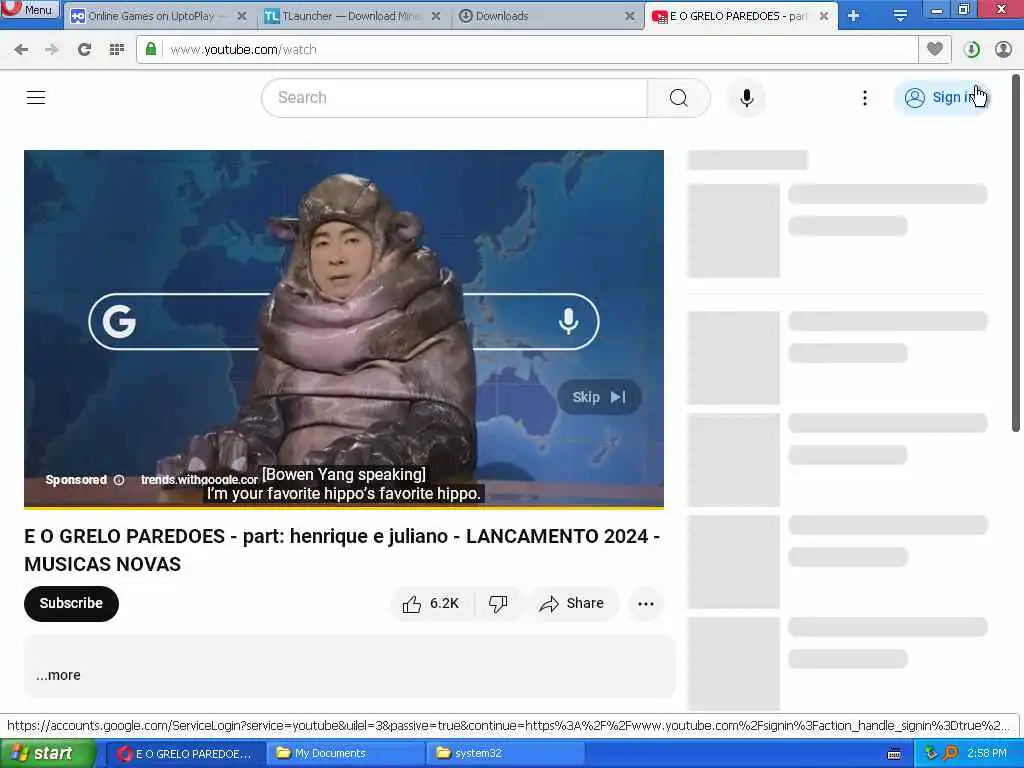Close the Downloads tab

(x=630, y=16)
